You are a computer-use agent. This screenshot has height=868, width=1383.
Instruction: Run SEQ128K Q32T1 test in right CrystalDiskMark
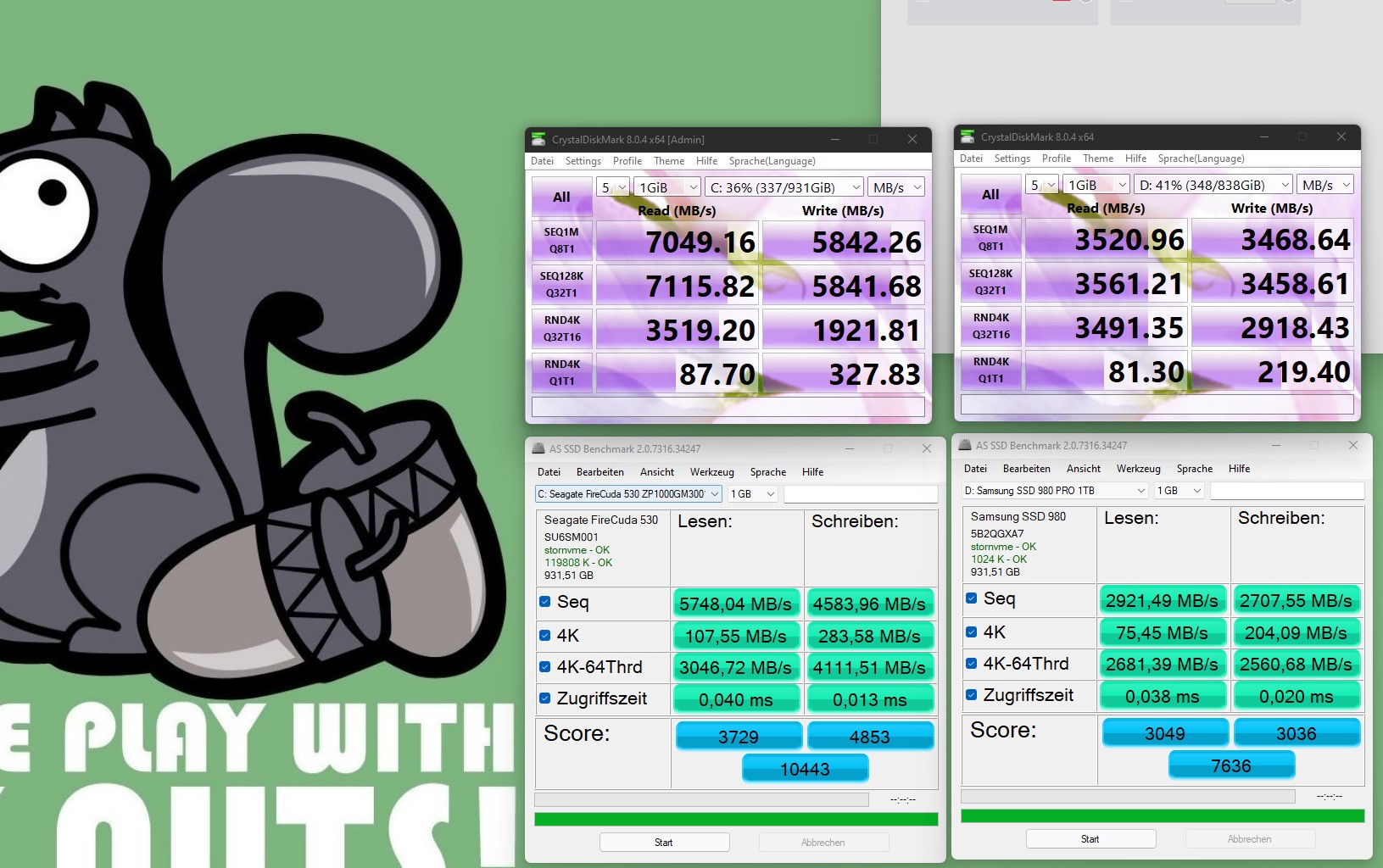[990, 282]
